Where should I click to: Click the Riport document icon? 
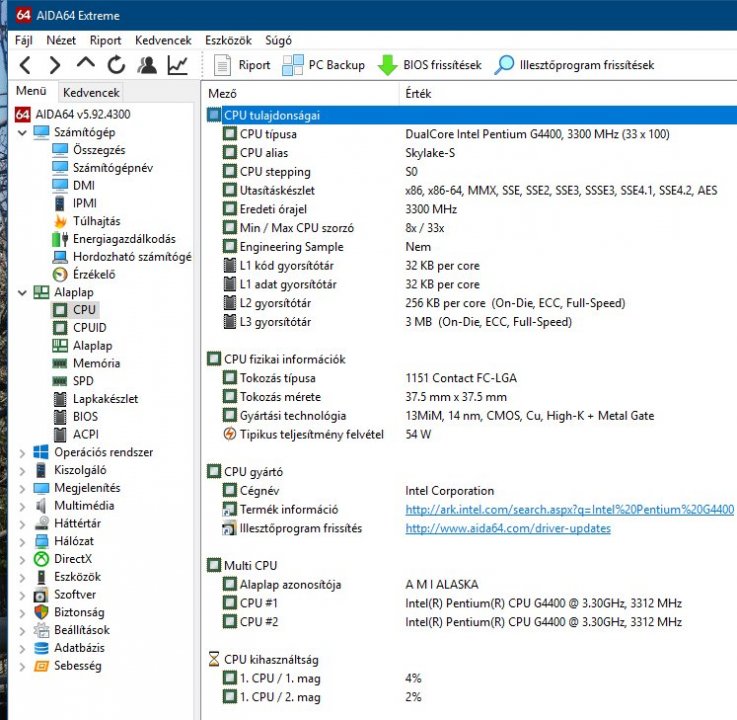tap(222, 65)
